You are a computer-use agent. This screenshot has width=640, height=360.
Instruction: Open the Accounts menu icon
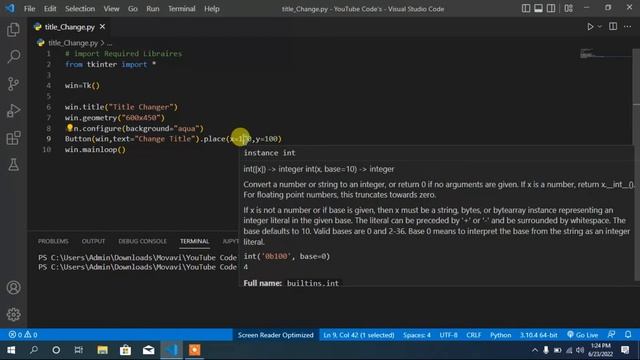(13, 288)
